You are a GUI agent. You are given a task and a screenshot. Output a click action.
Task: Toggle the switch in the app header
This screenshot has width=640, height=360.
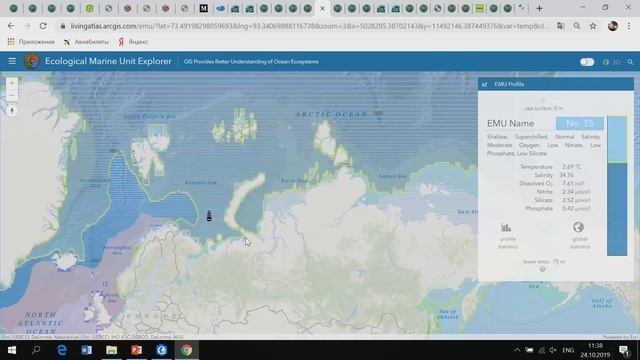click(587, 62)
